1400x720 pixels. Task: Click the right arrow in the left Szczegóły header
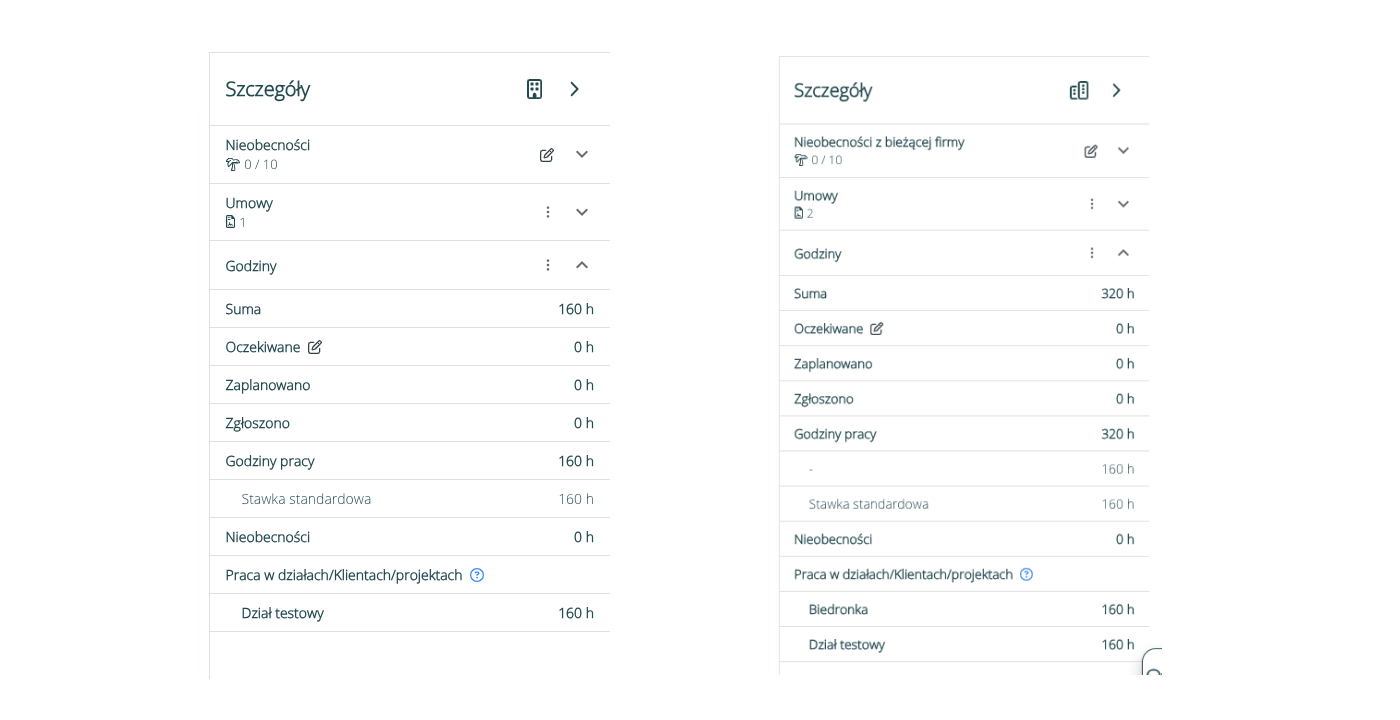pos(575,89)
